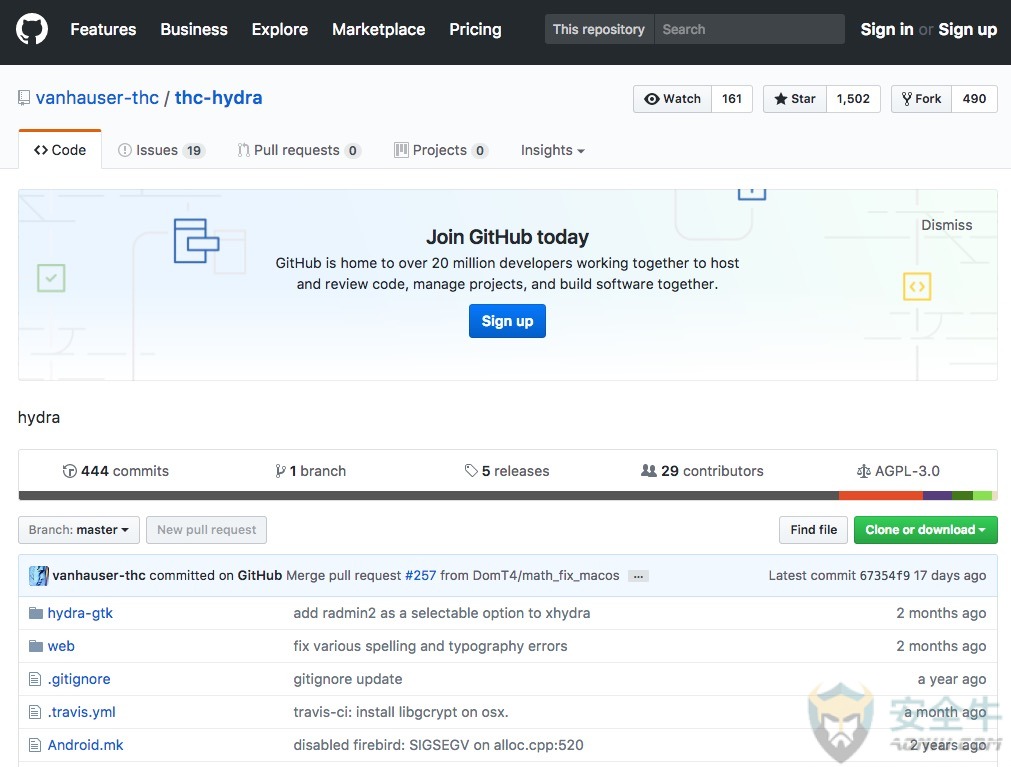Click the Fork button
Image resolution: width=1011 pixels, height=767 pixels.
tap(921, 99)
